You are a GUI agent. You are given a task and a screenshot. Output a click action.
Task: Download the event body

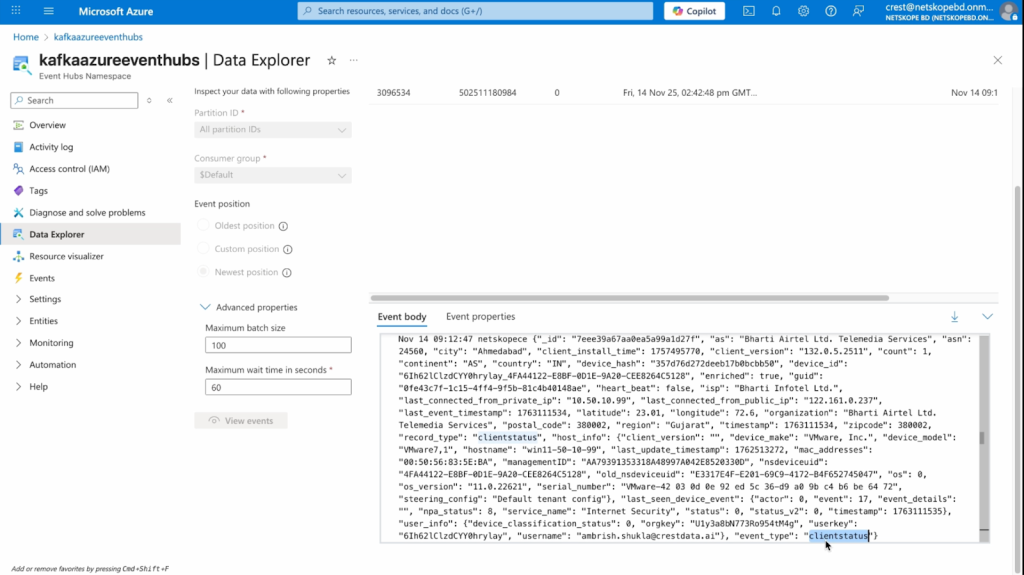pyautogui.click(x=955, y=317)
